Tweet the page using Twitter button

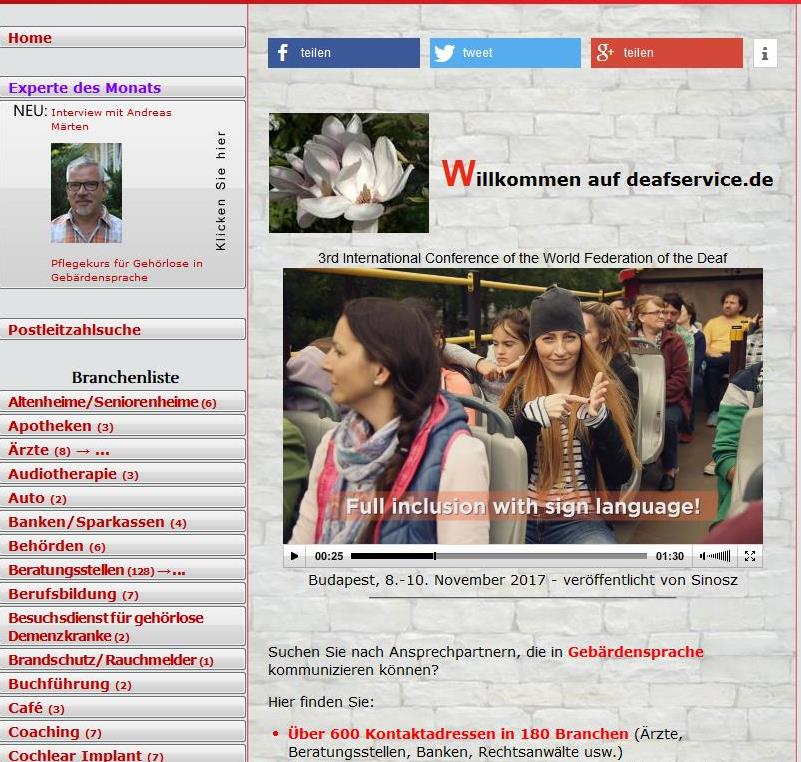coord(505,53)
